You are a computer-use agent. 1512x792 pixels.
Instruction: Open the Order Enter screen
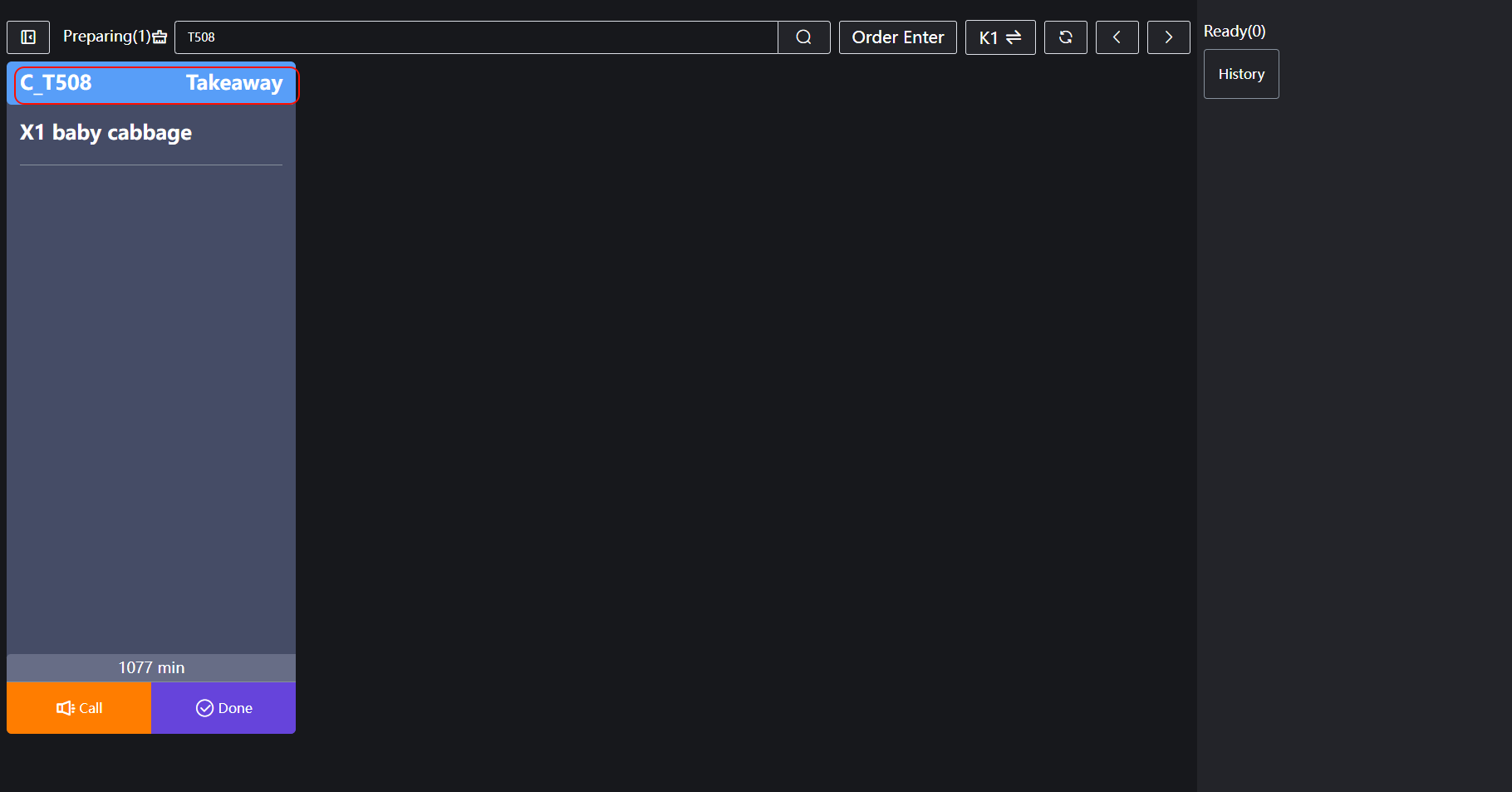[x=897, y=37]
